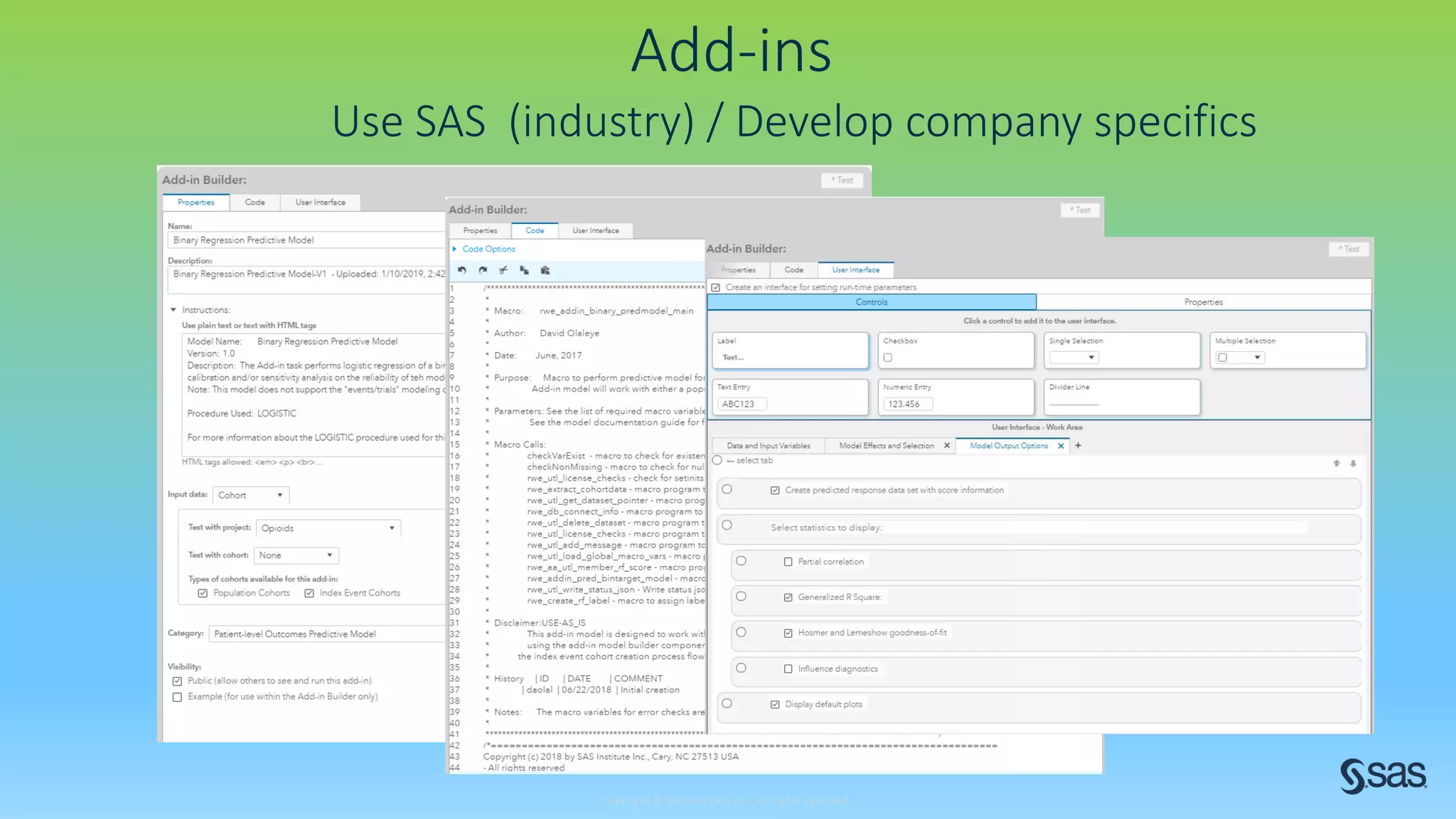Uncheck the Generalized R Square checkbox
Screen dimensions: 1456x819
click(788, 597)
